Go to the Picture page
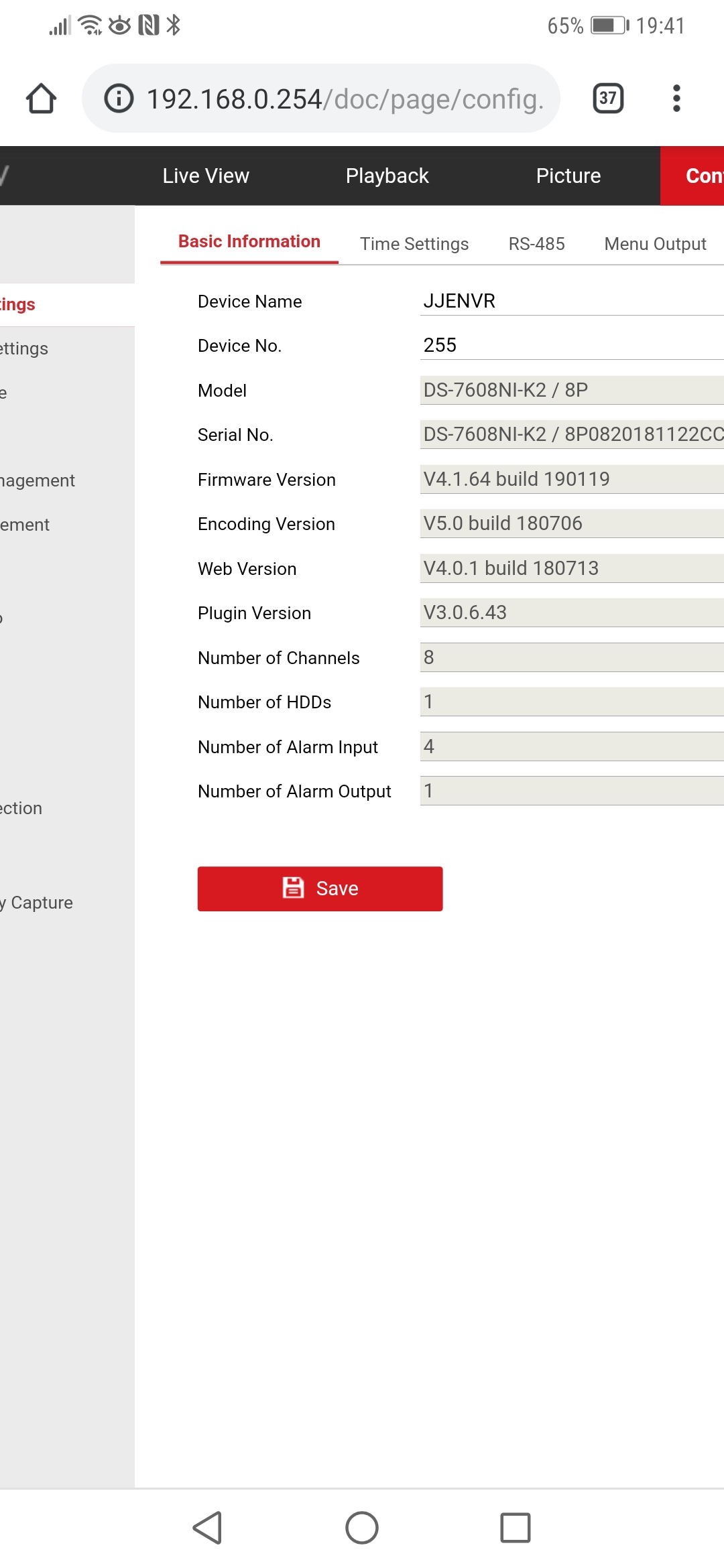 (x=568, y=176)
